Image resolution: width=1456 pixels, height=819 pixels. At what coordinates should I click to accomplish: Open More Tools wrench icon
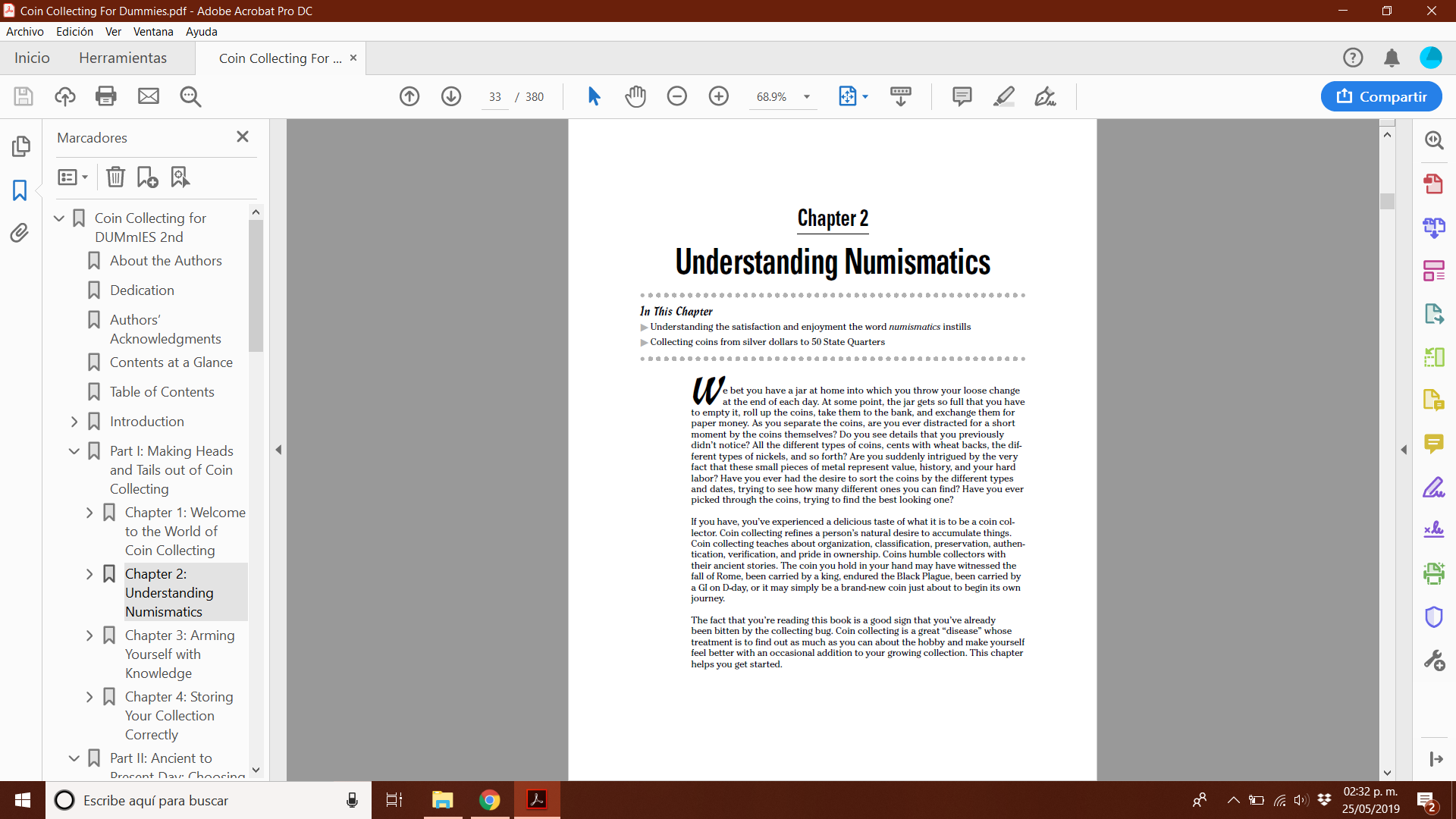1433,661
